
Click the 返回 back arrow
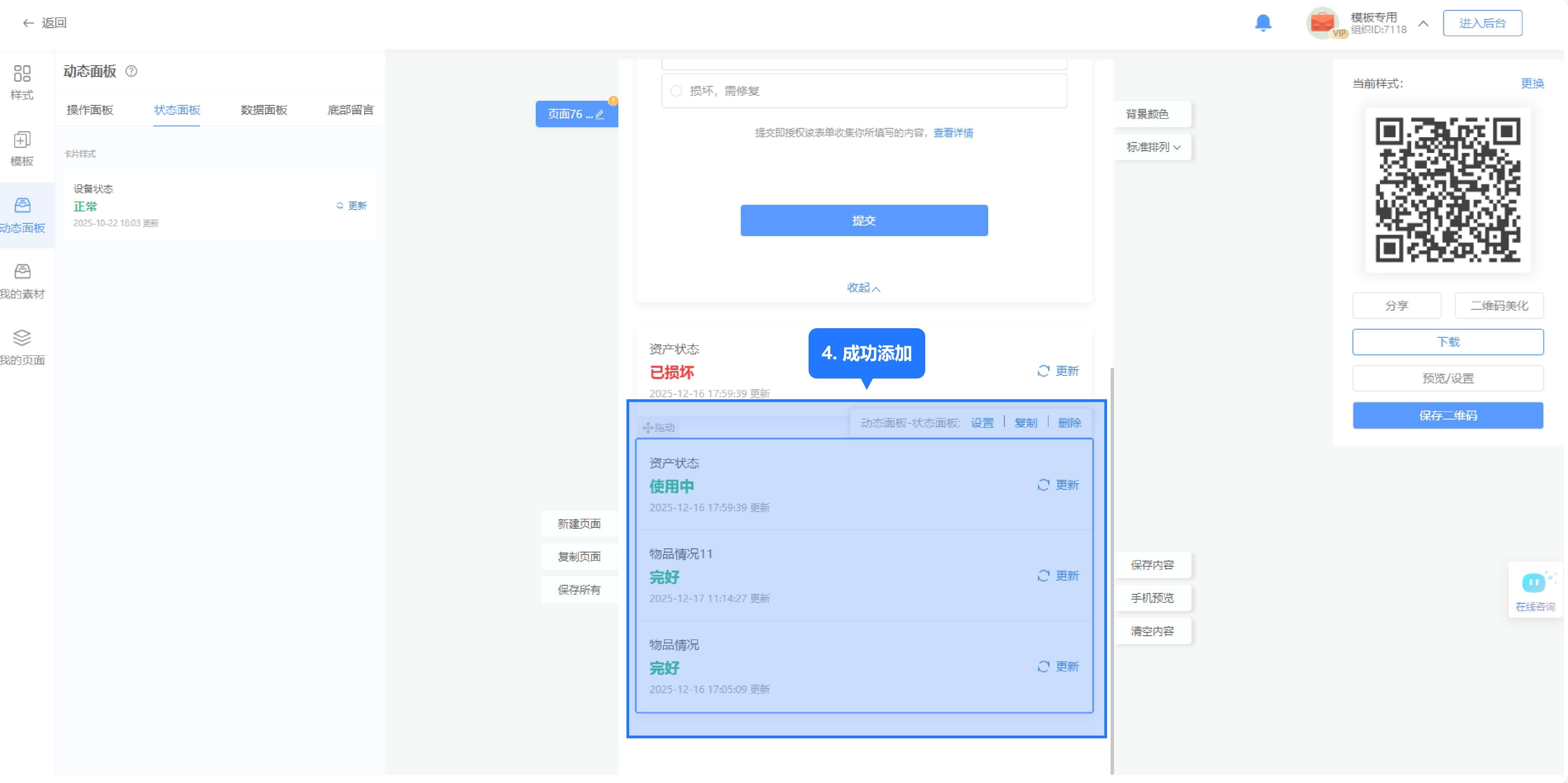coord(28,23)
